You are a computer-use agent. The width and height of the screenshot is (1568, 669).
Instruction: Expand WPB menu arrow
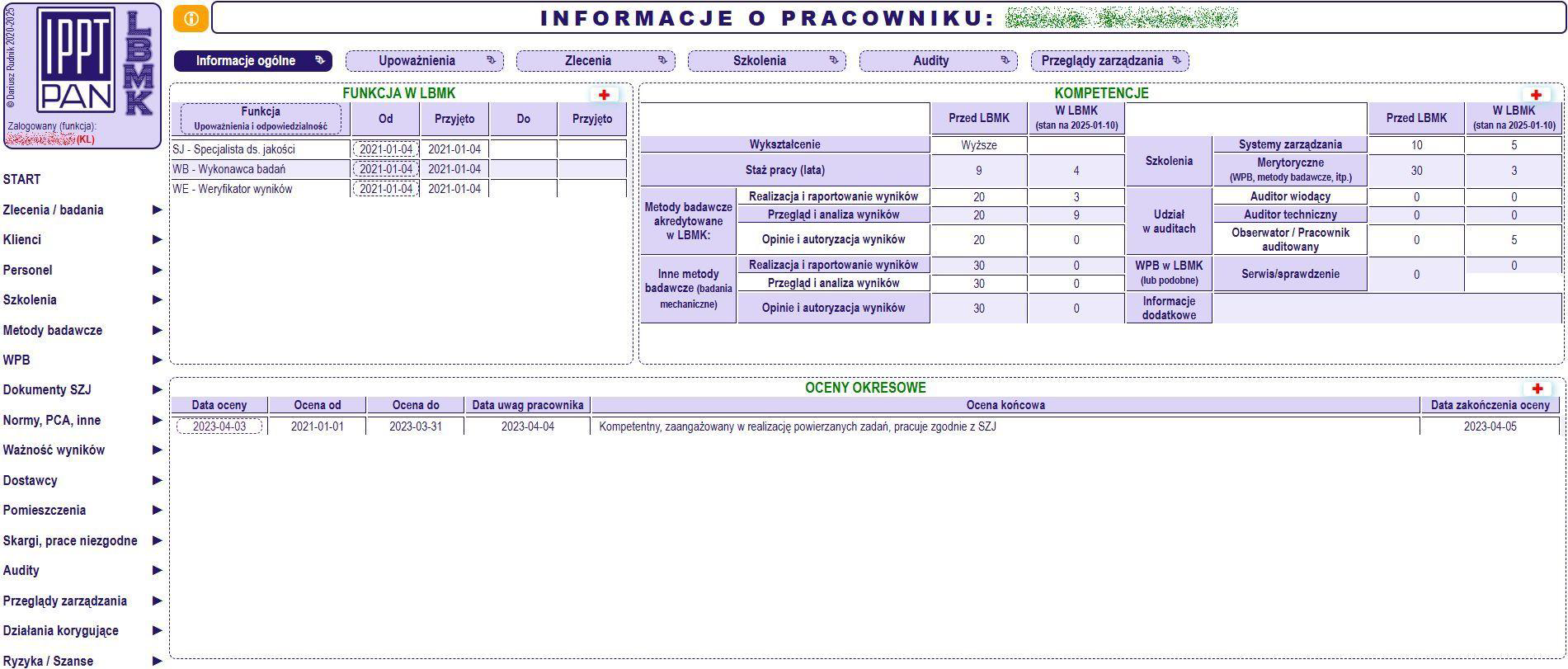tap(157, 360)
